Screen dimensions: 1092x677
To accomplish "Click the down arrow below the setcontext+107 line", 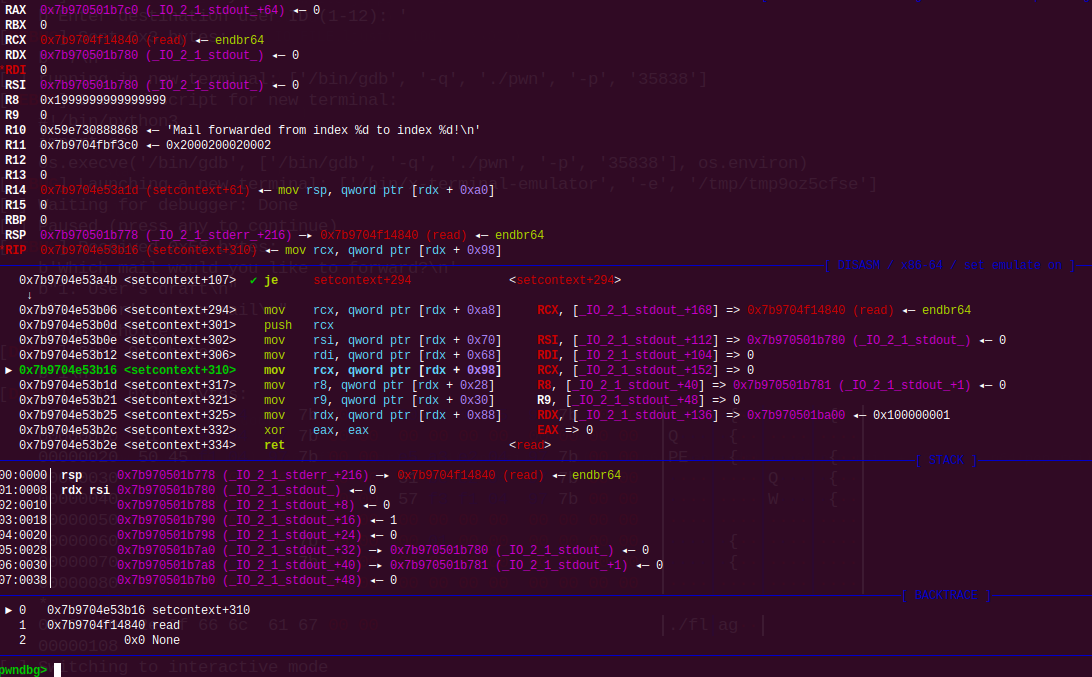I will tap(29, 295).
